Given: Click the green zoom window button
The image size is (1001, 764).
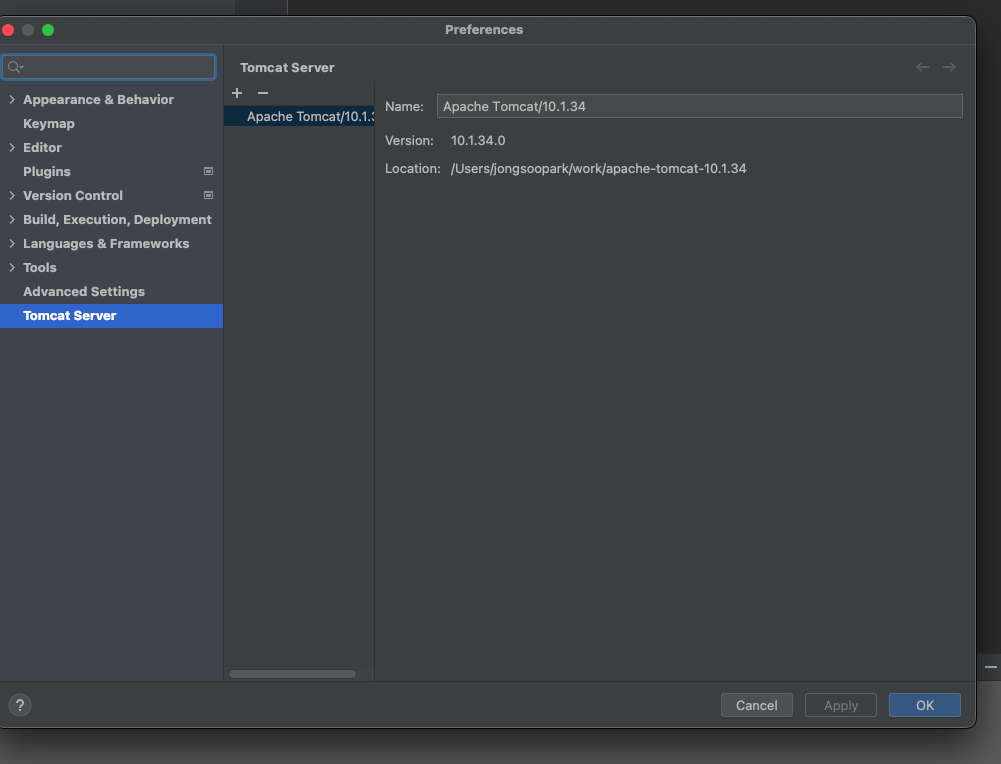Looking at the screenshot, I should [48, 30].
